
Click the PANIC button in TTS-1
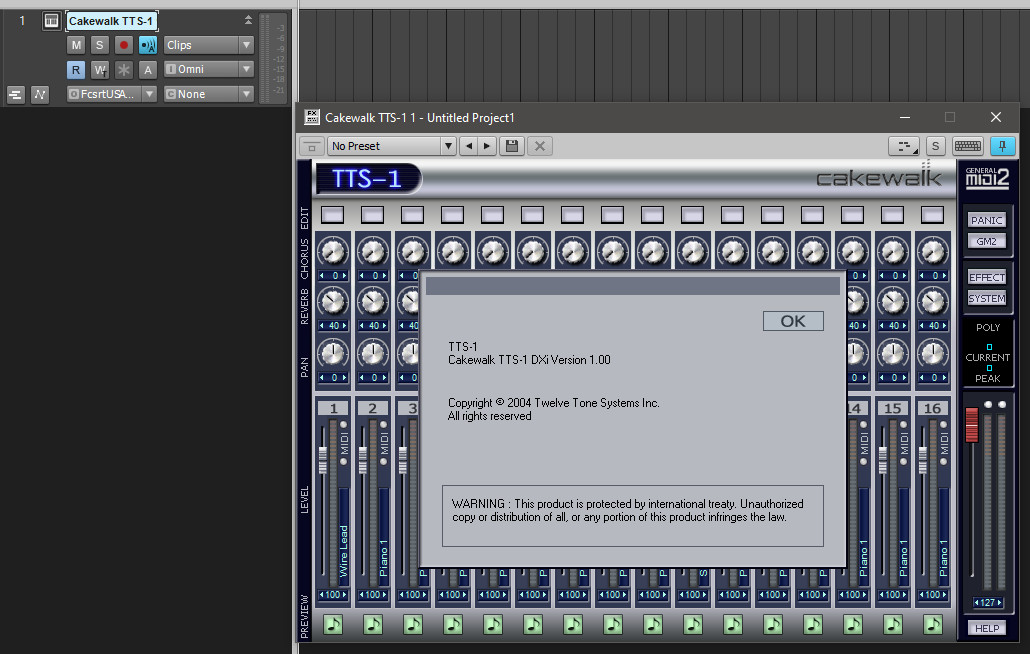(987, 220)
